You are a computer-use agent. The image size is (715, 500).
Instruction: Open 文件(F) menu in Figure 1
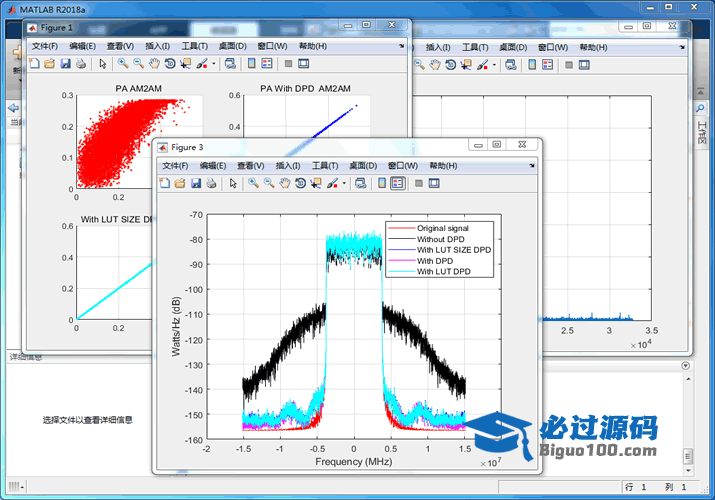45,46
